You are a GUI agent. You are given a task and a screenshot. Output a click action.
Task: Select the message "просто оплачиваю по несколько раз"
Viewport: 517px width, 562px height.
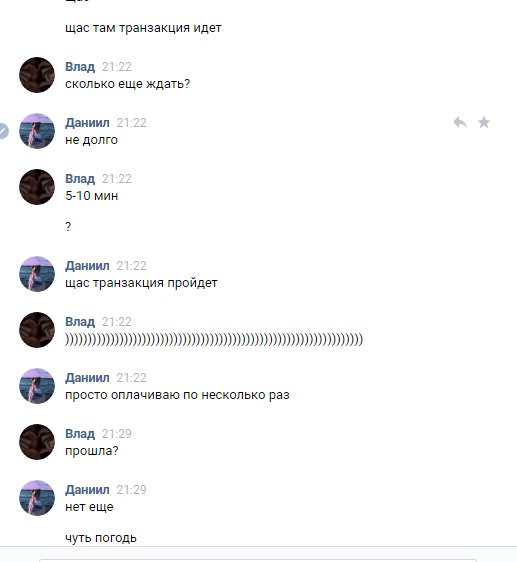coord(177,395)
